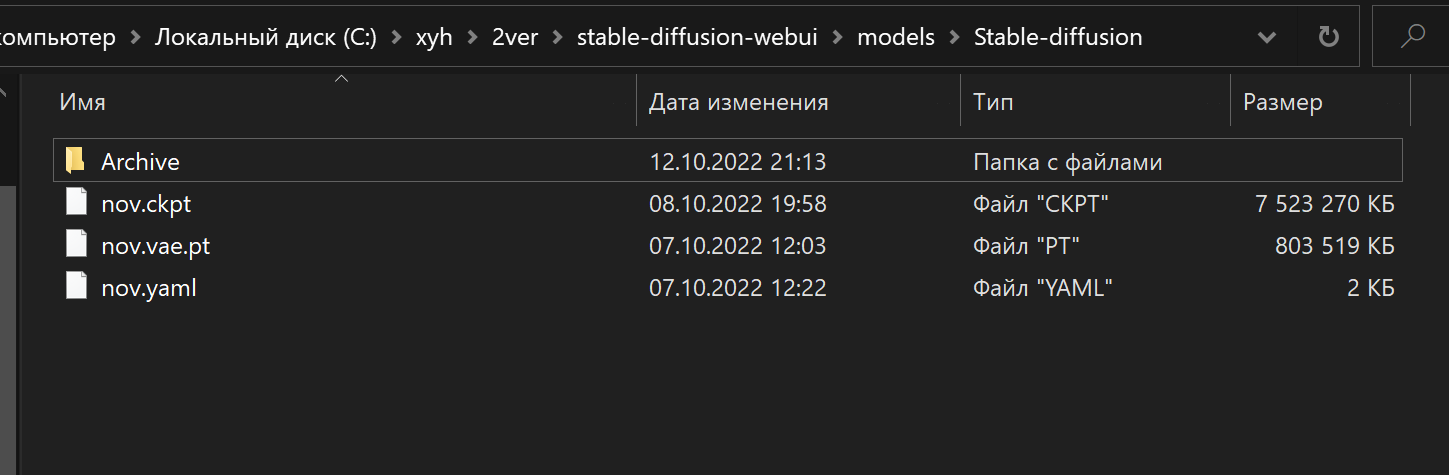
Task: Sort by the Размер column header
Action: 1283,101
